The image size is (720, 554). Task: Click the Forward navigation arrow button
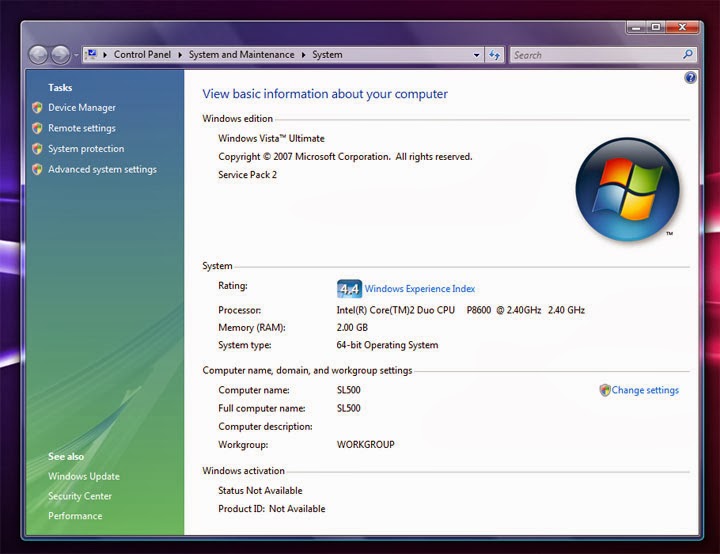click(x=60, y=55)
